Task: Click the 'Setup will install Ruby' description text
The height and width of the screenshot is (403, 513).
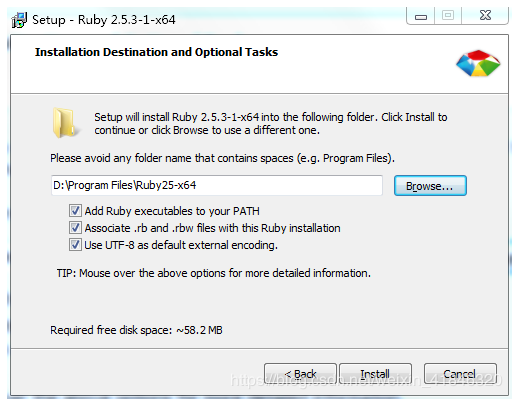Action: pos(271,124)
